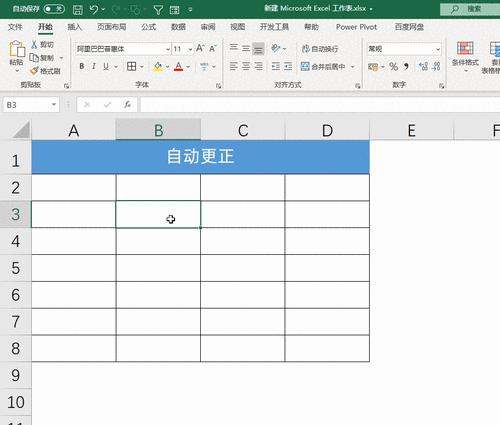Click the 粘贴 Paste clipboard icon
The height and width of the screenshot is (425, 500).
click(17, 49)
